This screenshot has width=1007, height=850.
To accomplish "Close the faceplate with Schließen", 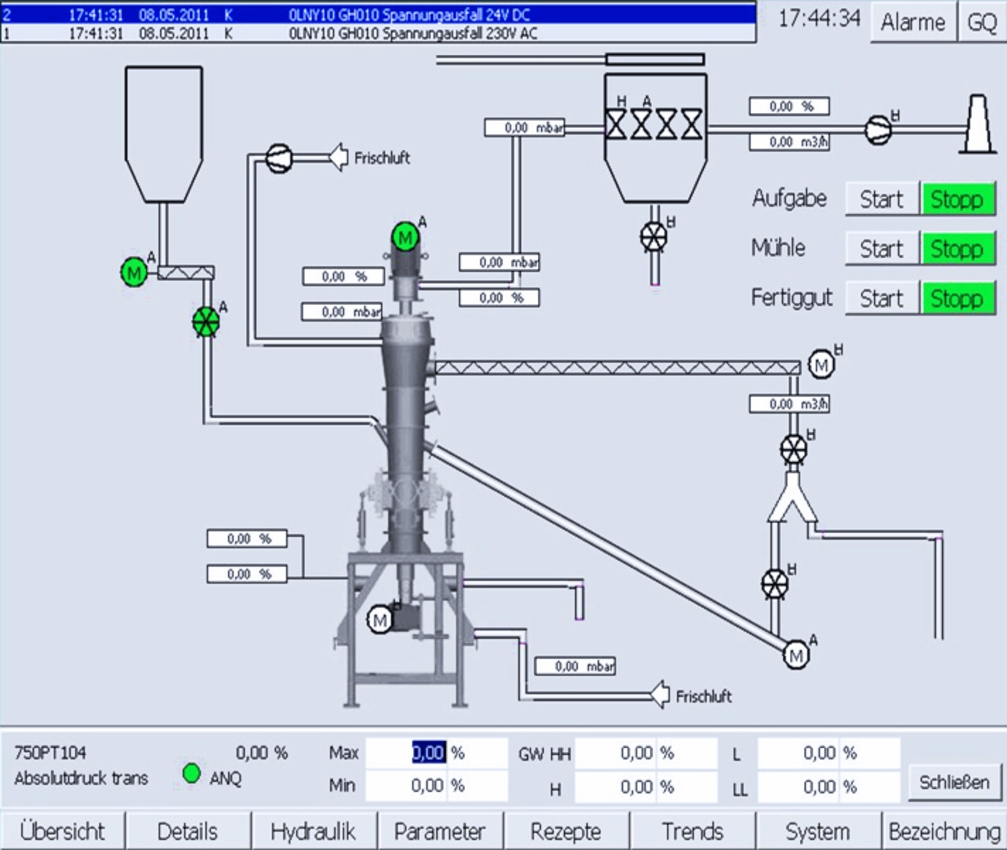I will (953, 784).
